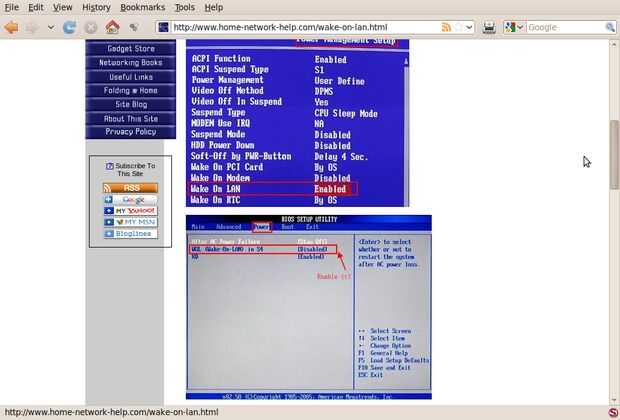
Task: Visit the Useful Links page
Action: click(x=131, y=77)
